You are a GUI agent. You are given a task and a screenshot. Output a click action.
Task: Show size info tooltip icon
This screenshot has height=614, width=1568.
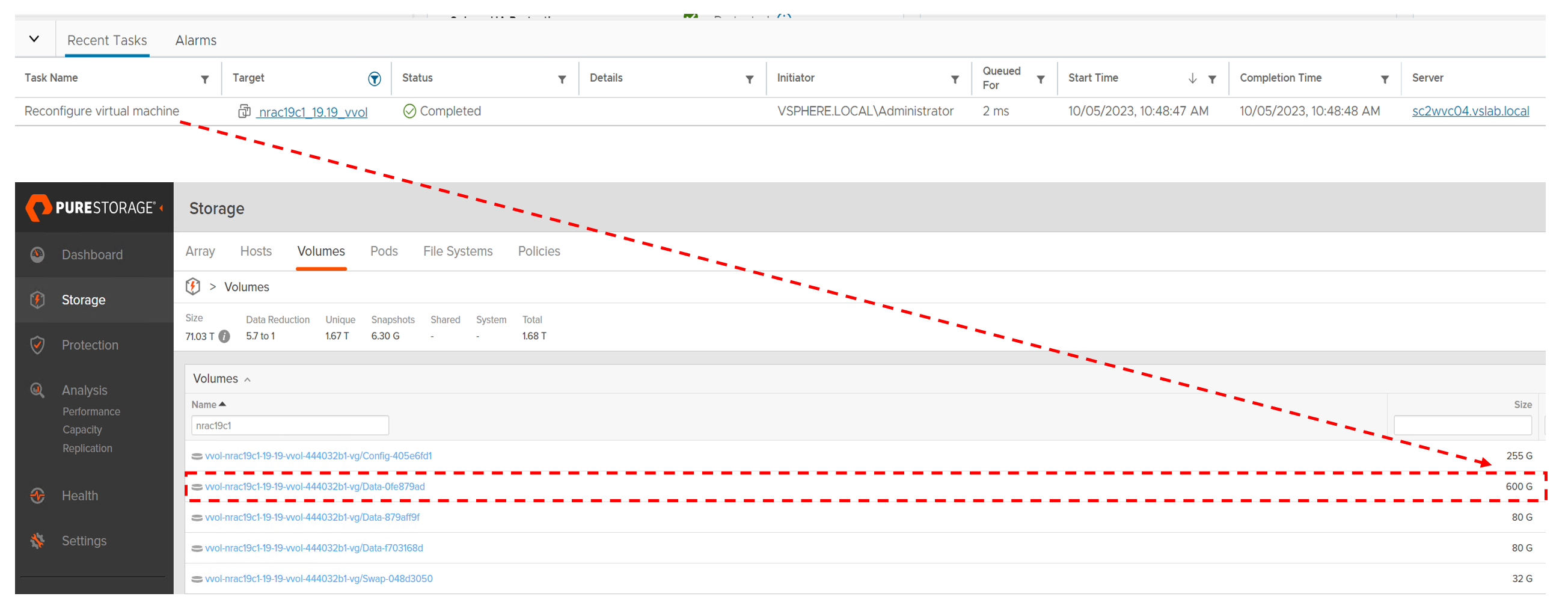[224, 336]
